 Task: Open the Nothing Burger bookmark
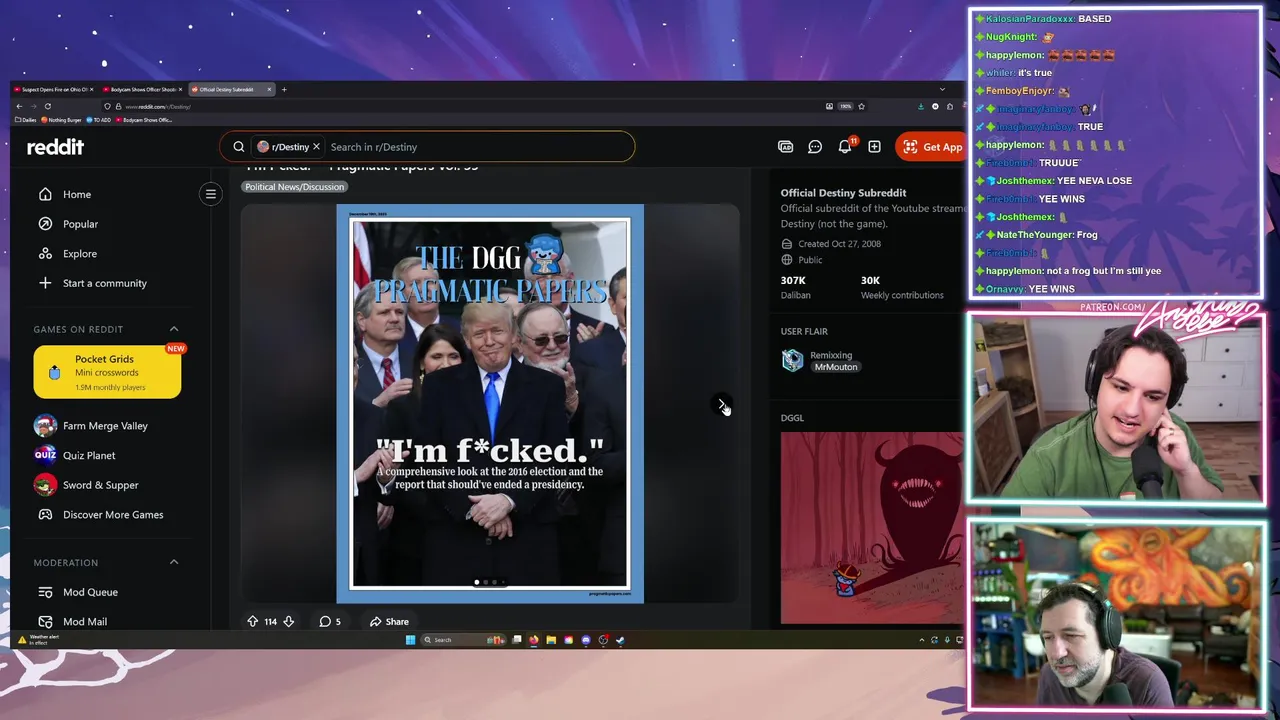(x=61, y=120)
